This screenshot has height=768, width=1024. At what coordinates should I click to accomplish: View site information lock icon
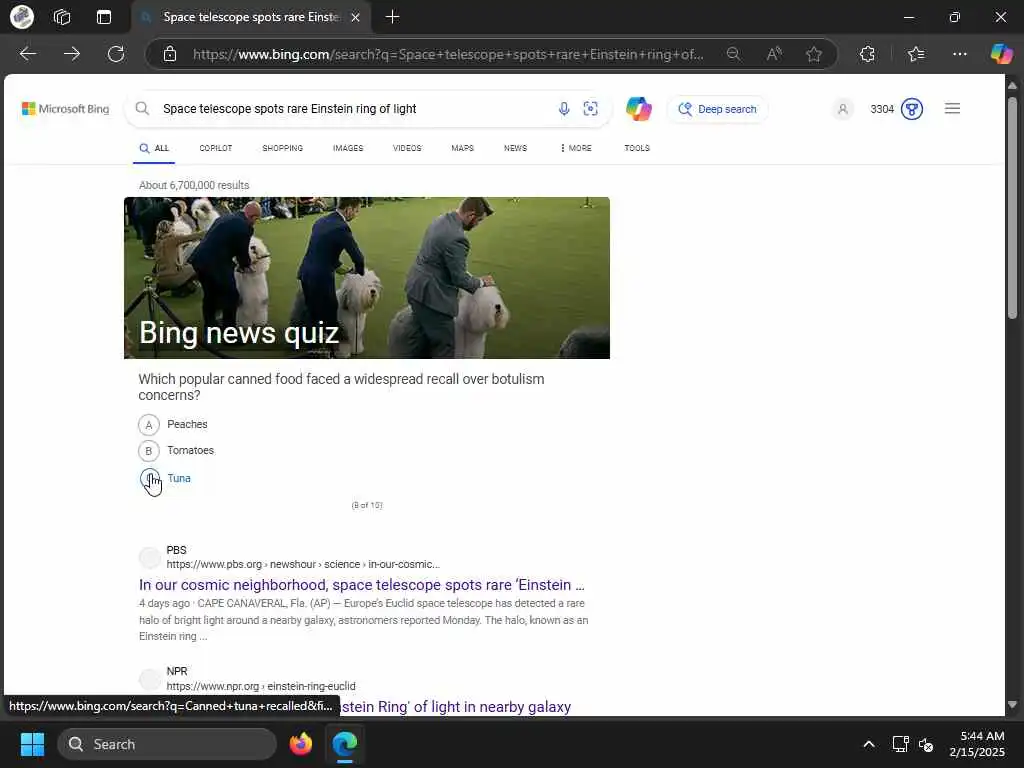click(170, 54)
